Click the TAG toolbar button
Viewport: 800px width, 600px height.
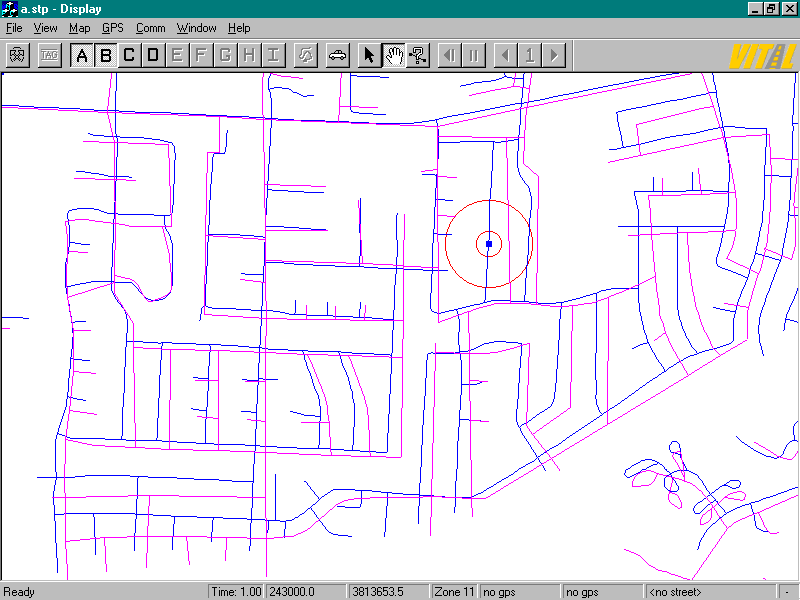[x=49, y=55]
